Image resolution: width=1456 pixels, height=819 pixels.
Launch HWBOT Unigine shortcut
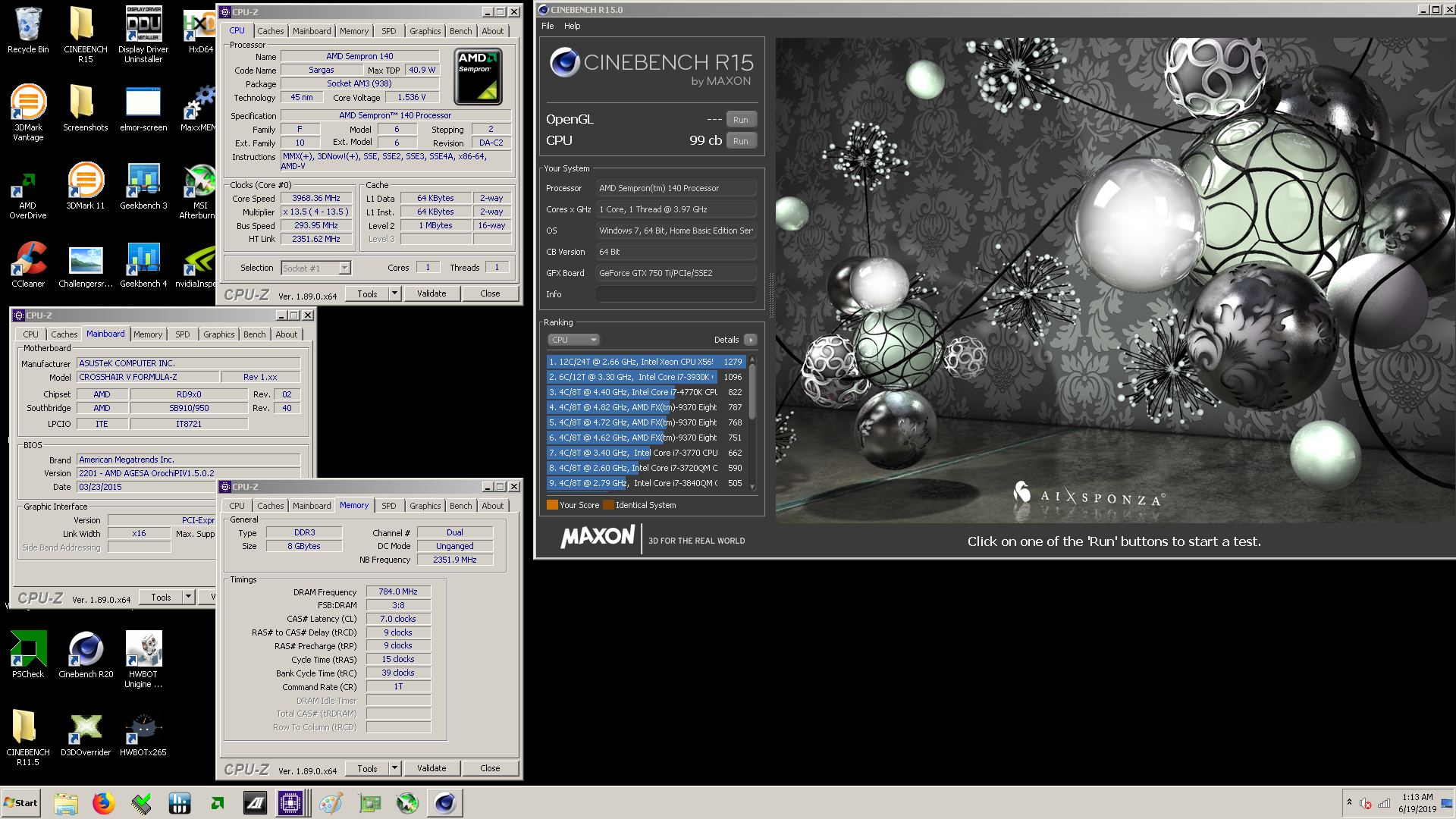(x=143, y=659)
